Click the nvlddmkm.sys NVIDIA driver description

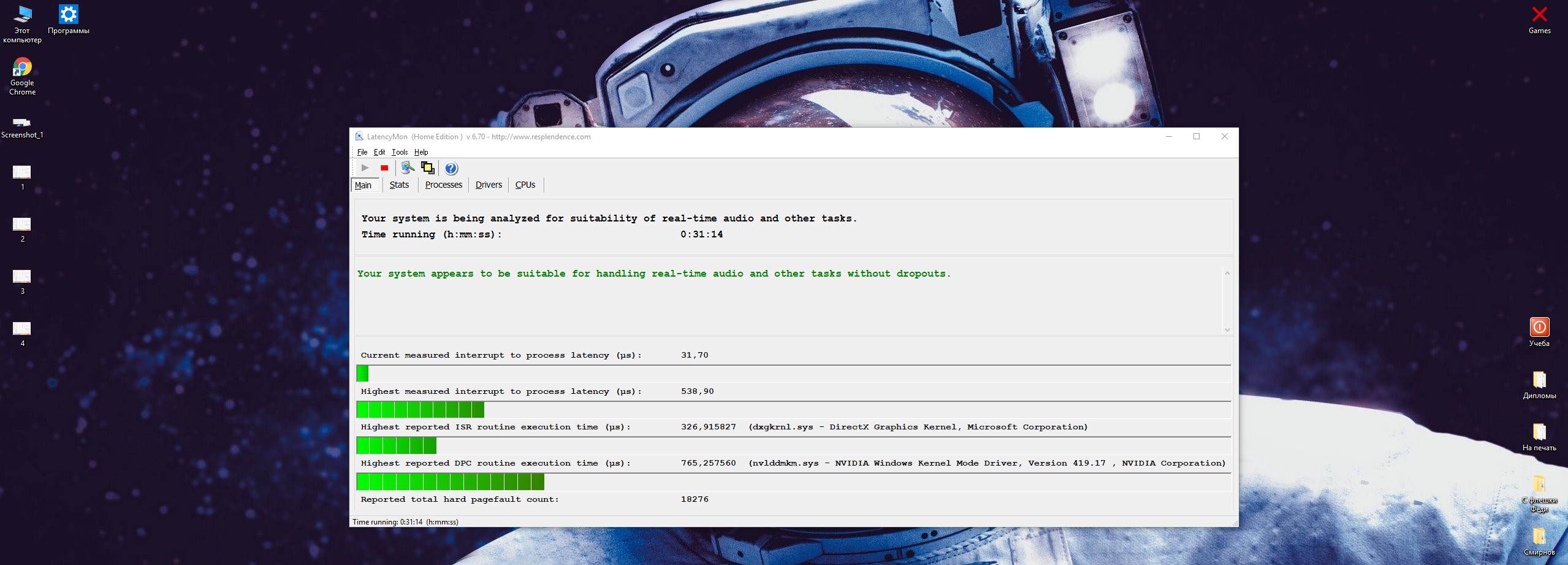click(987, 463)
